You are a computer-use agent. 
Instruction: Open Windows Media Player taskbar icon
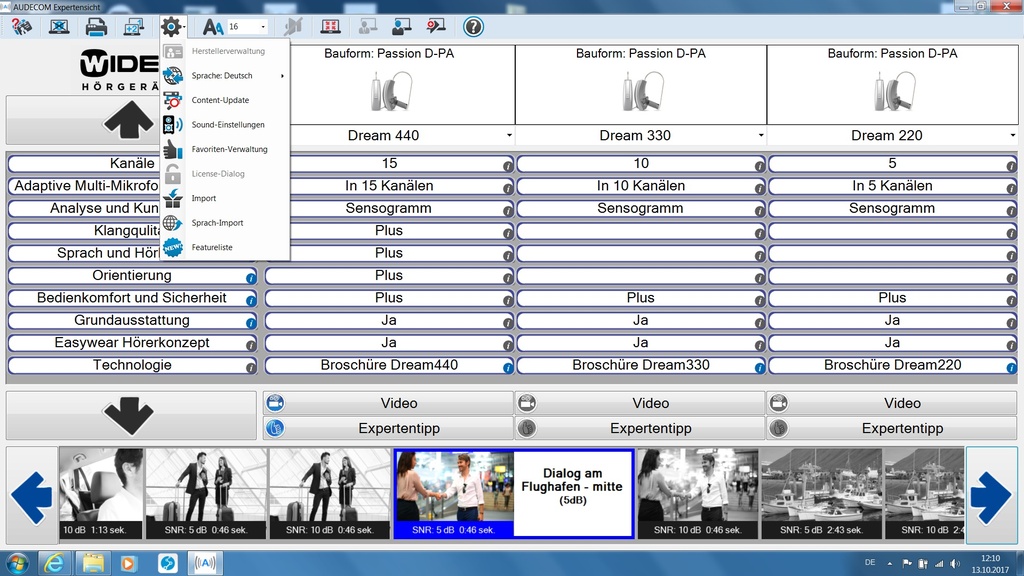click(129, 563)
